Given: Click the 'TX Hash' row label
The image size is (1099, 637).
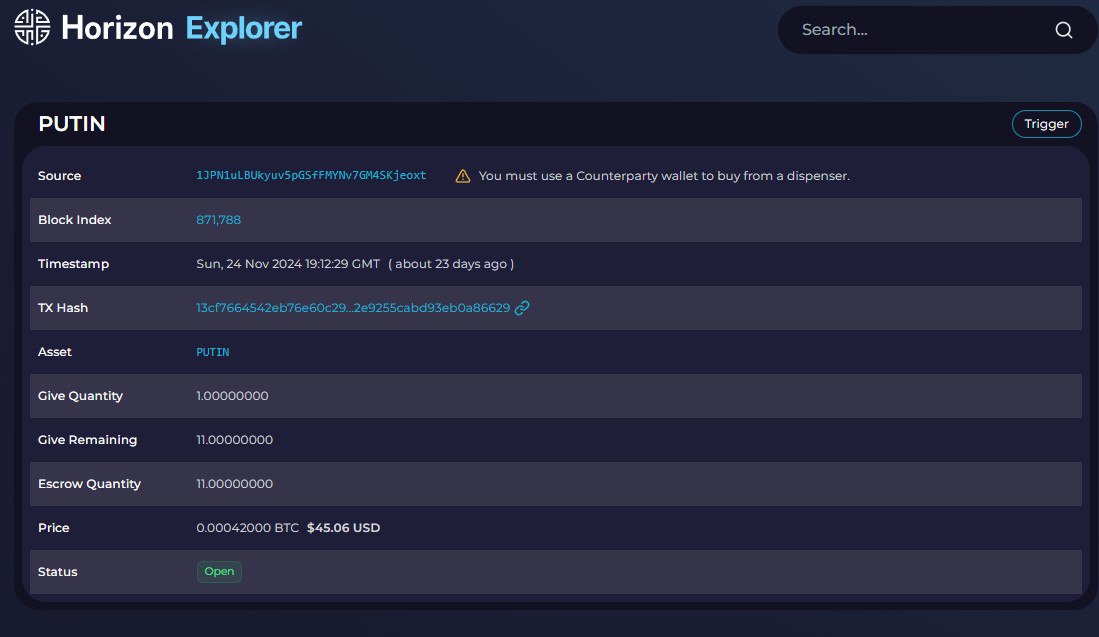Looking at the screenshot, I should [63, 308].
